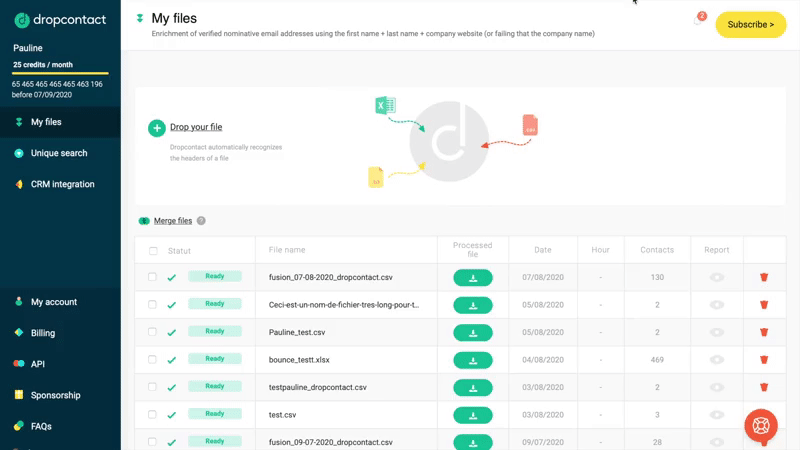Click date 04/08/2020 cell

(543, 360)
